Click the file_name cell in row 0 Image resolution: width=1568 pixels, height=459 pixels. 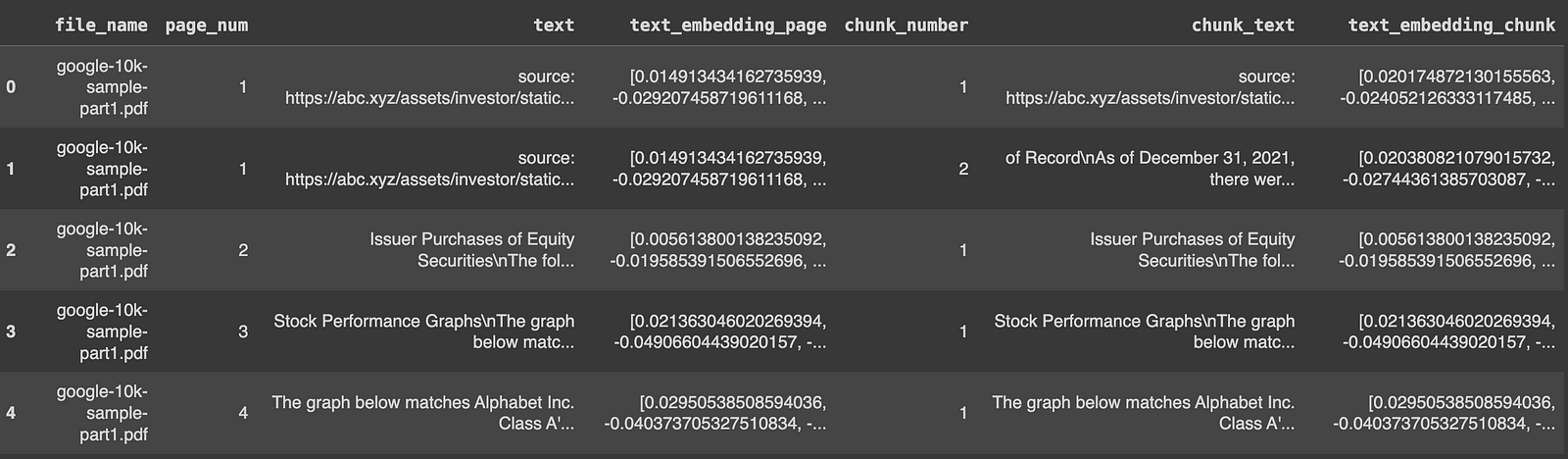click(x=102, y=87)
